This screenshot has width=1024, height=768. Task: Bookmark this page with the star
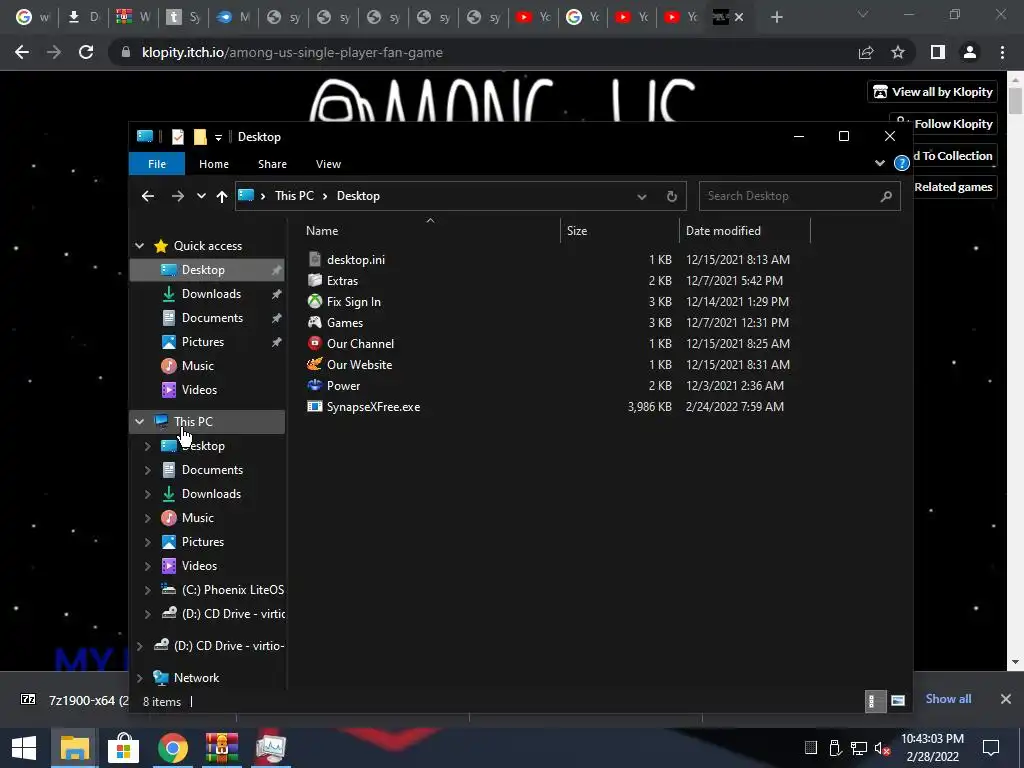pyautogui.click(x=898, y=52)
